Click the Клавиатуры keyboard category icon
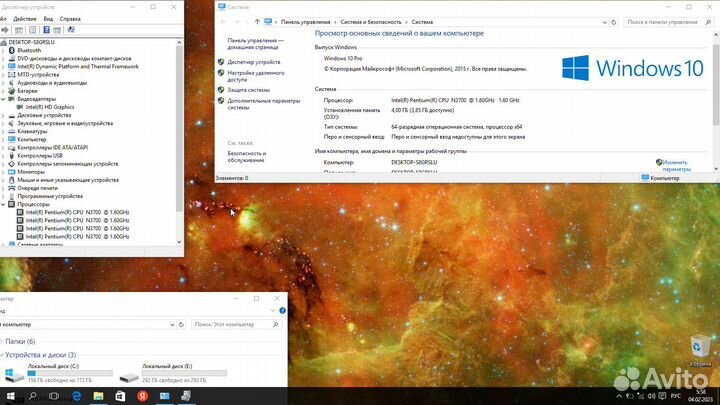 pos(11,131)
